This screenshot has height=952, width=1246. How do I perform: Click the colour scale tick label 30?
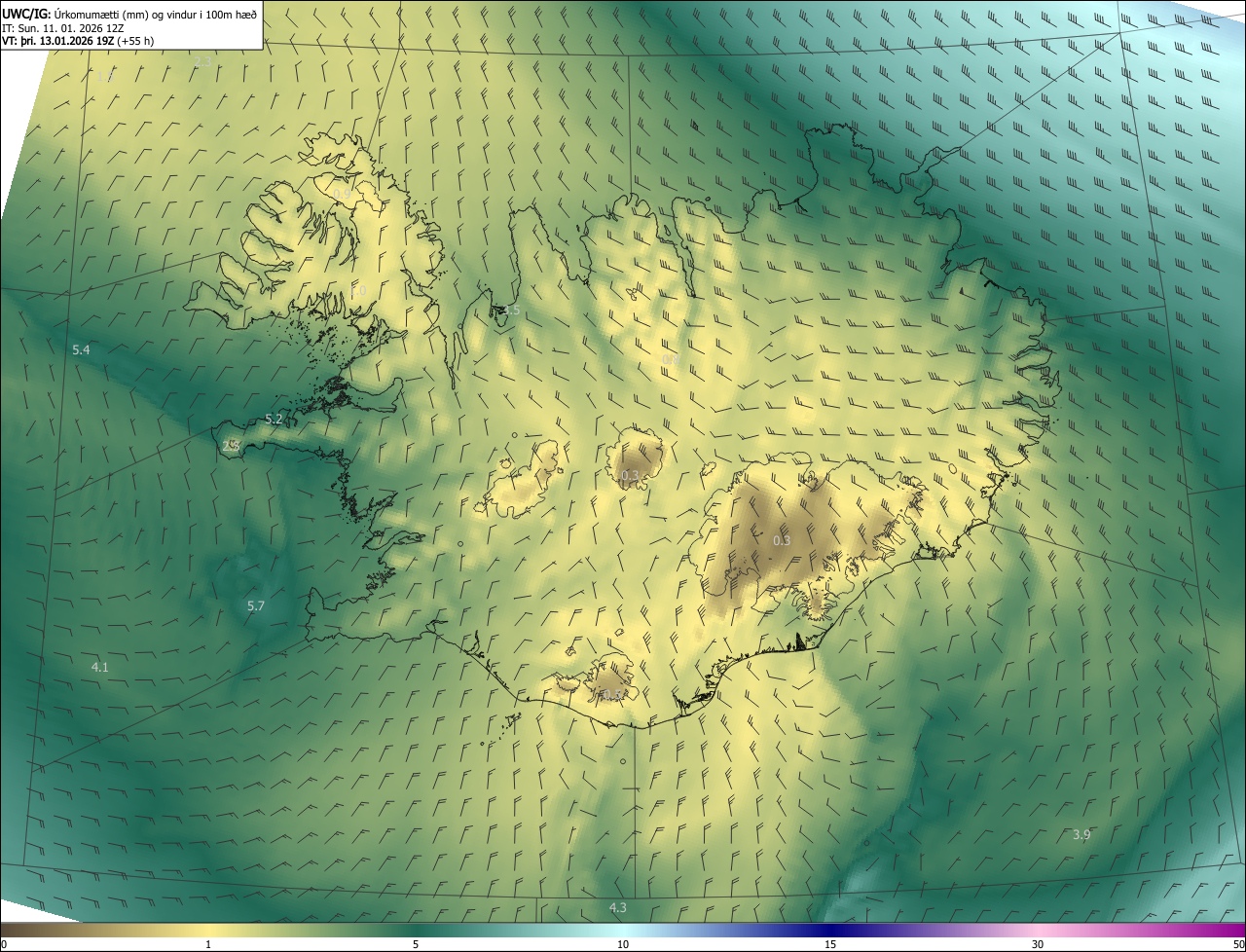tap(1038, 945)
